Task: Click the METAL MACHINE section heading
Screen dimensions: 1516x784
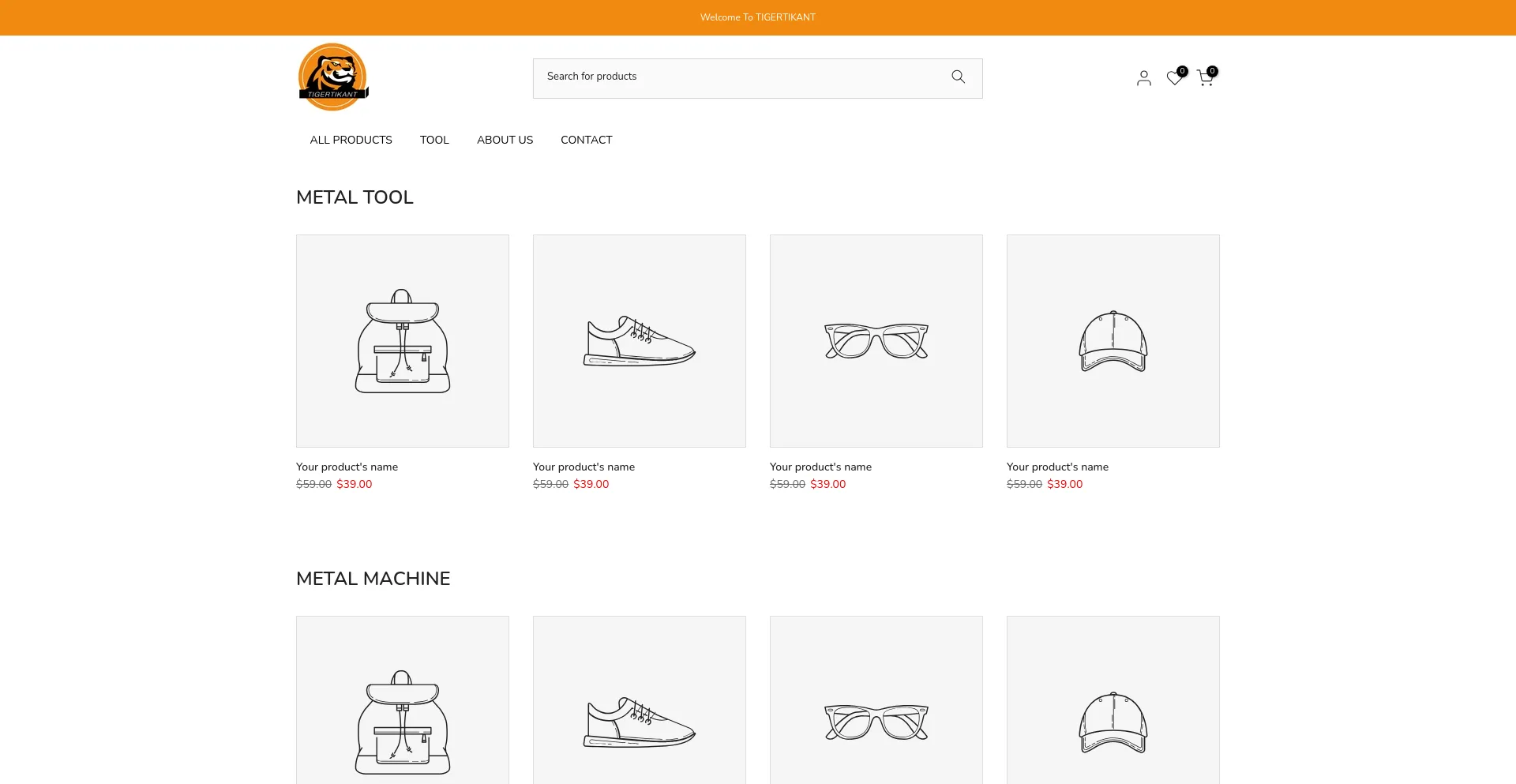Action: coord(373,579)
